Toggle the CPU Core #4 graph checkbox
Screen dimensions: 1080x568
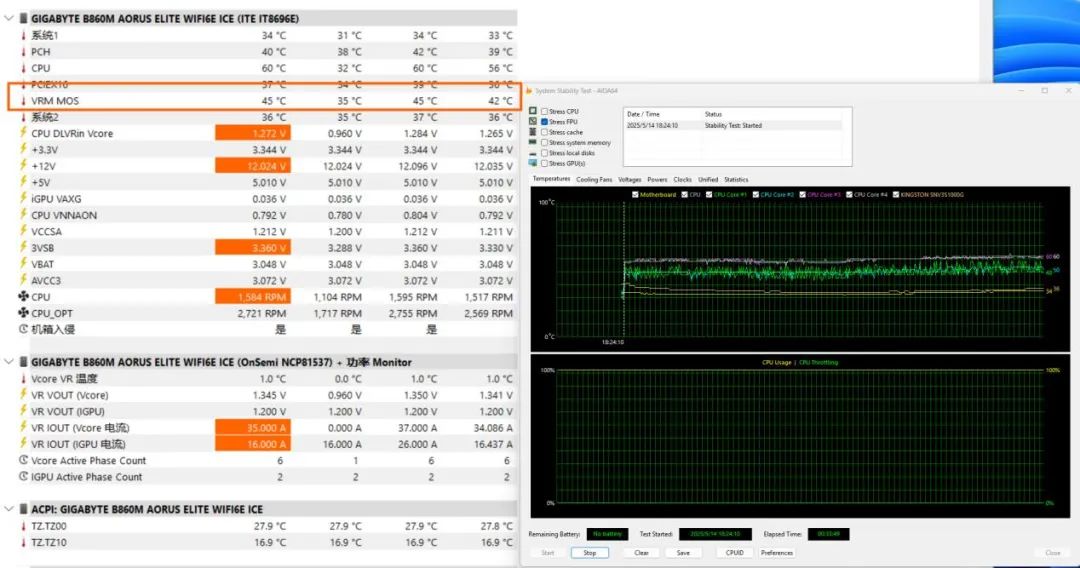(849, 195)
